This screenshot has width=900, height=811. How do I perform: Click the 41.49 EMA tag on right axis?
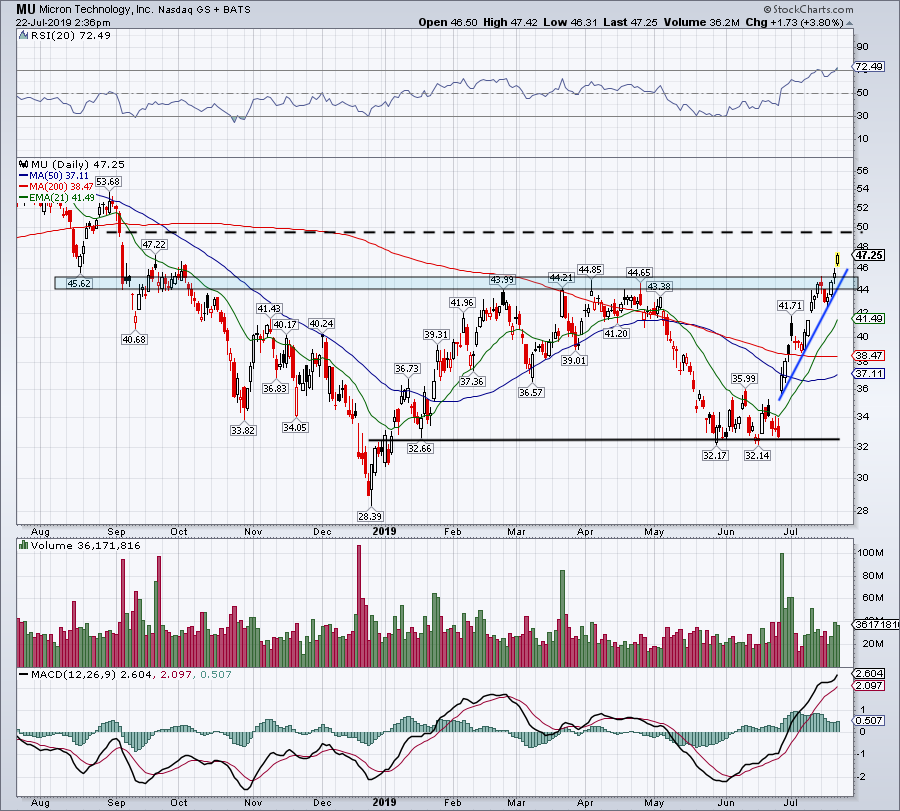(x=870, y=319)
